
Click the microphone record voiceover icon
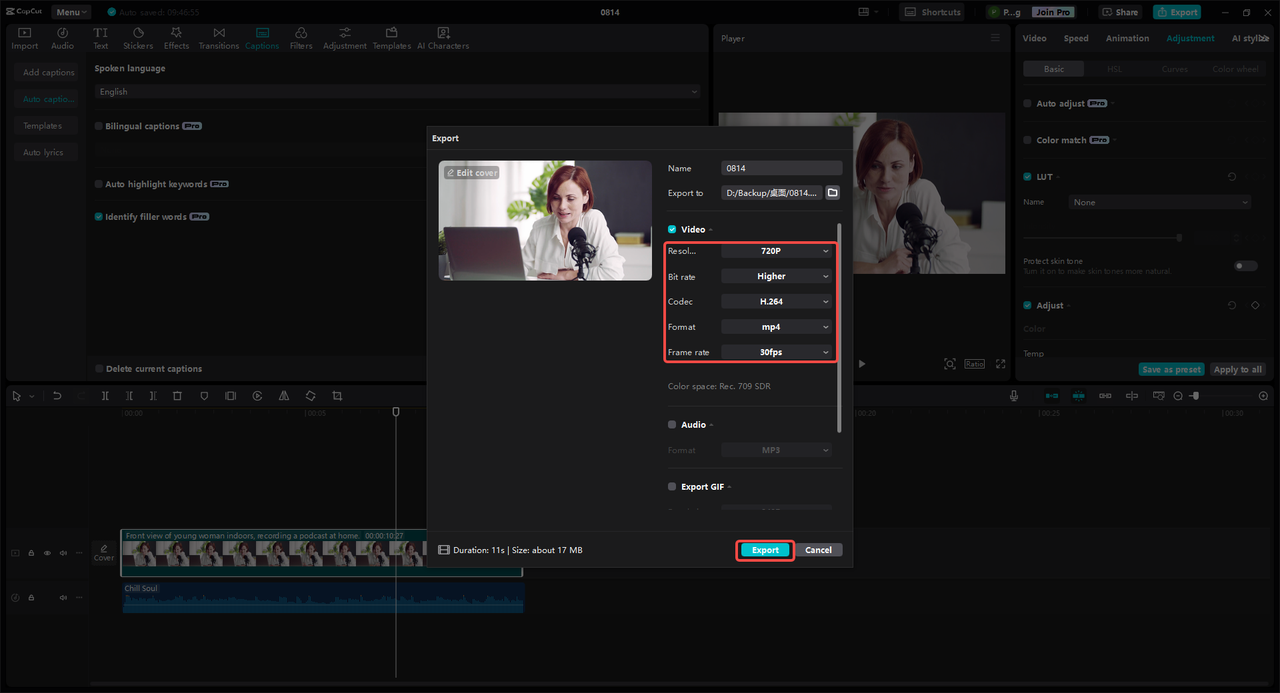pos(1014,396)
